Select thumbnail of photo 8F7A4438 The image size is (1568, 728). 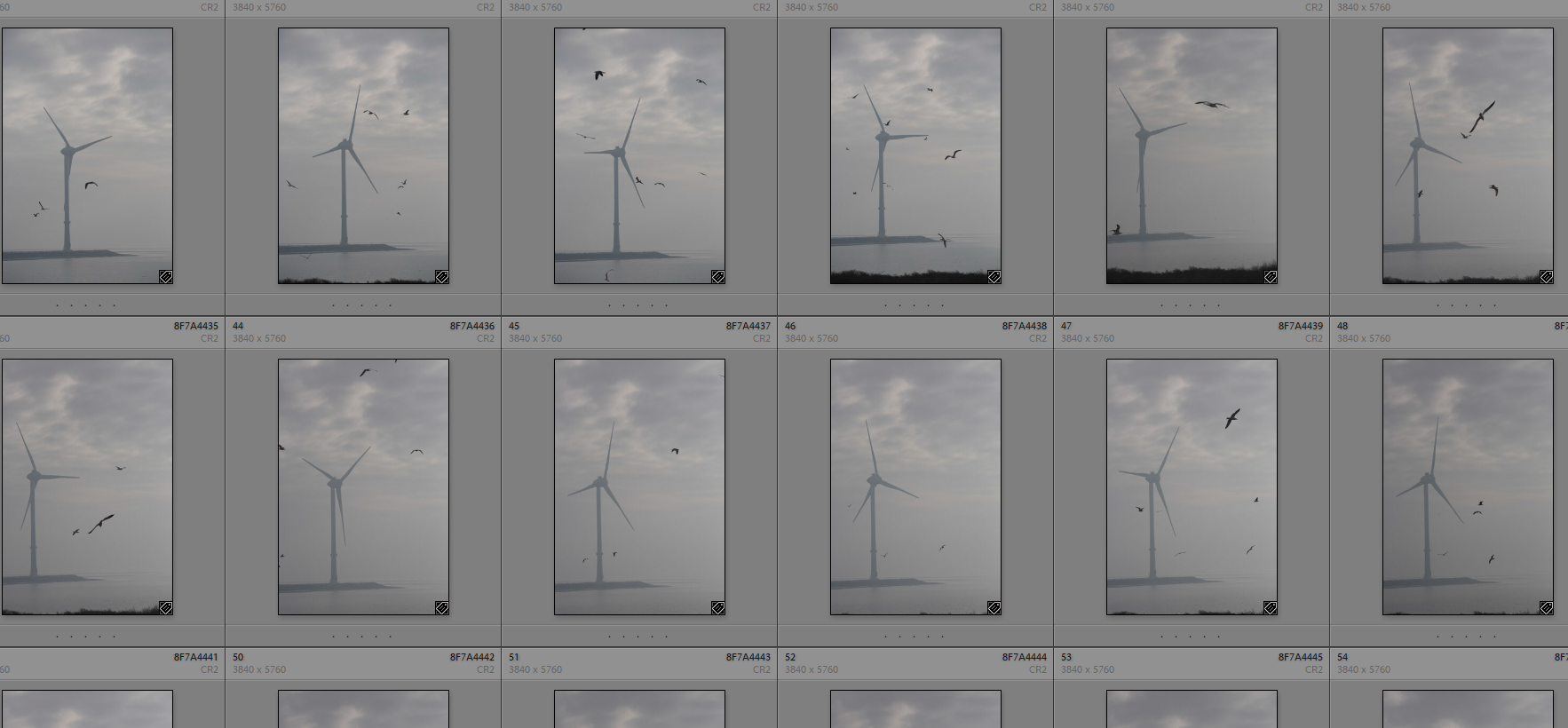pyautogui.click(x=915, y=487)
